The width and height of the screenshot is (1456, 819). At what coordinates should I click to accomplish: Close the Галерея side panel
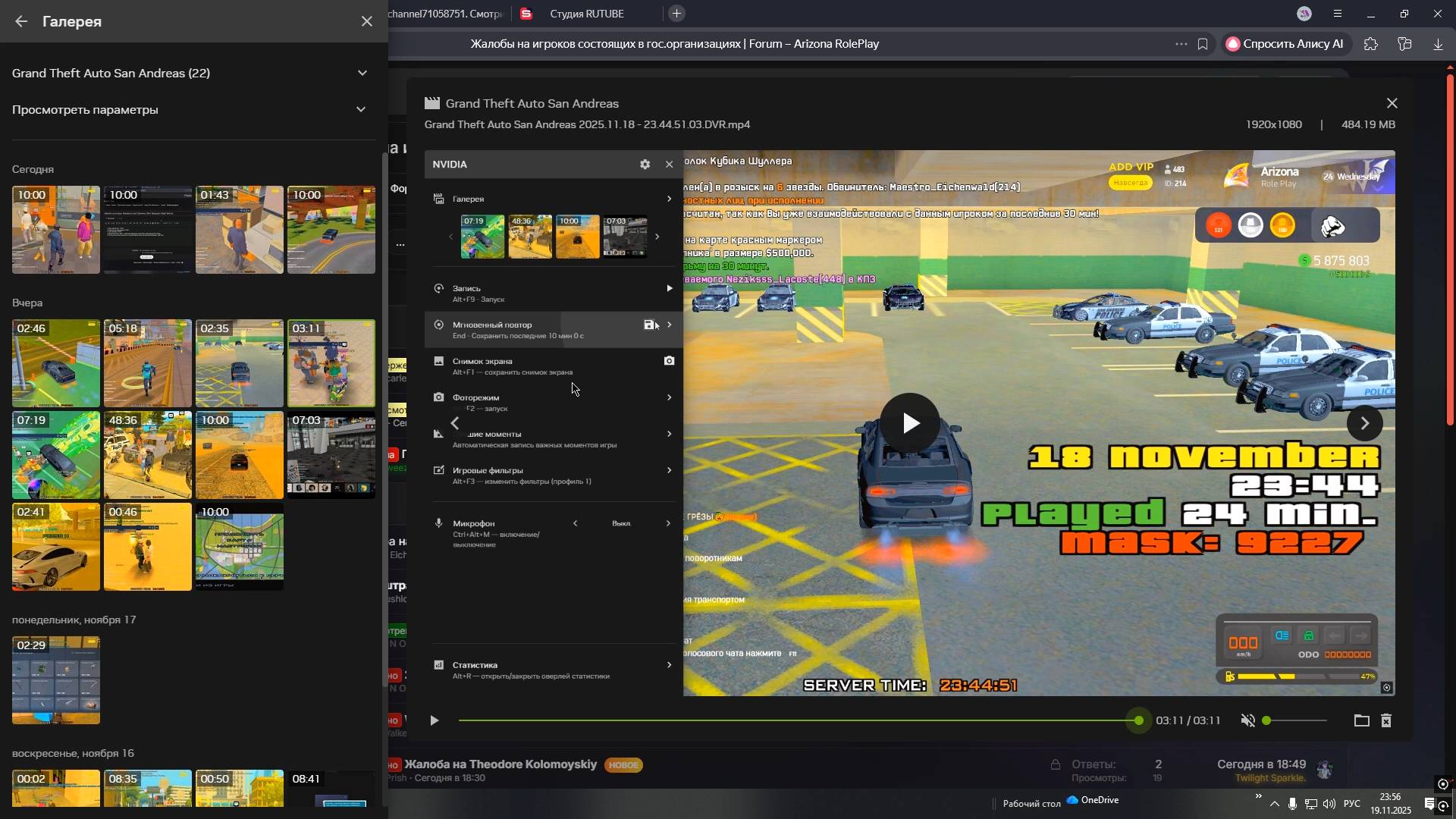tap(367, 21)
